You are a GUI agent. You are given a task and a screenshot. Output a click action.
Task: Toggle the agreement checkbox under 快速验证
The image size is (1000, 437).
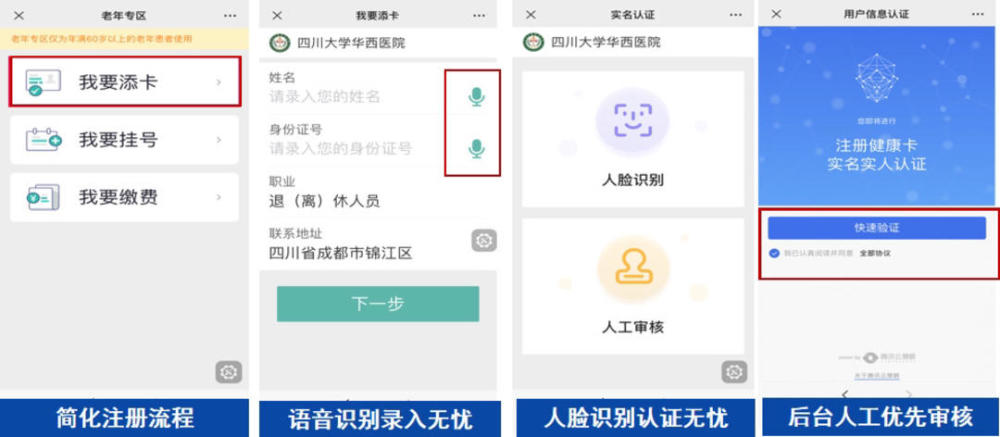[x=774, y=253]
